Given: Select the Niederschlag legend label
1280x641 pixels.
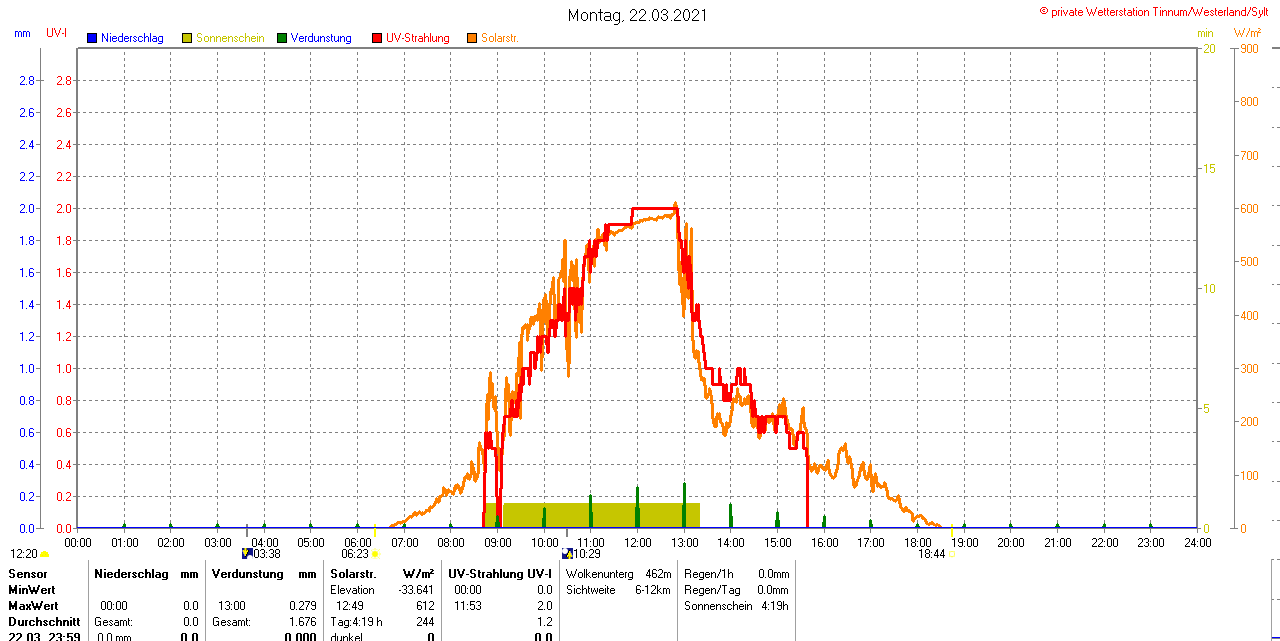Looking at the screenshot, I should point(132,38).
